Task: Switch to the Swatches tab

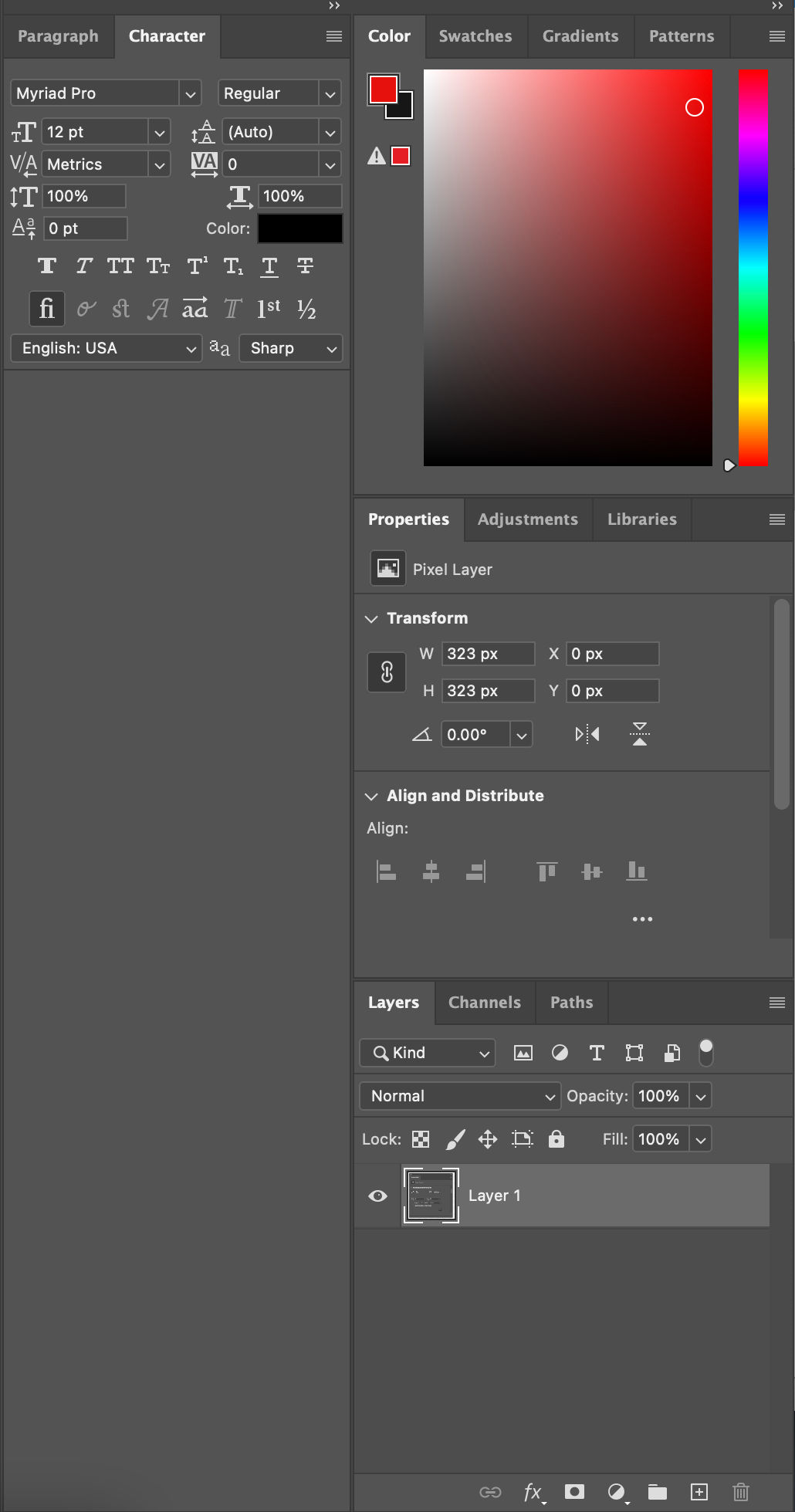Action: [x=475, y=36]
